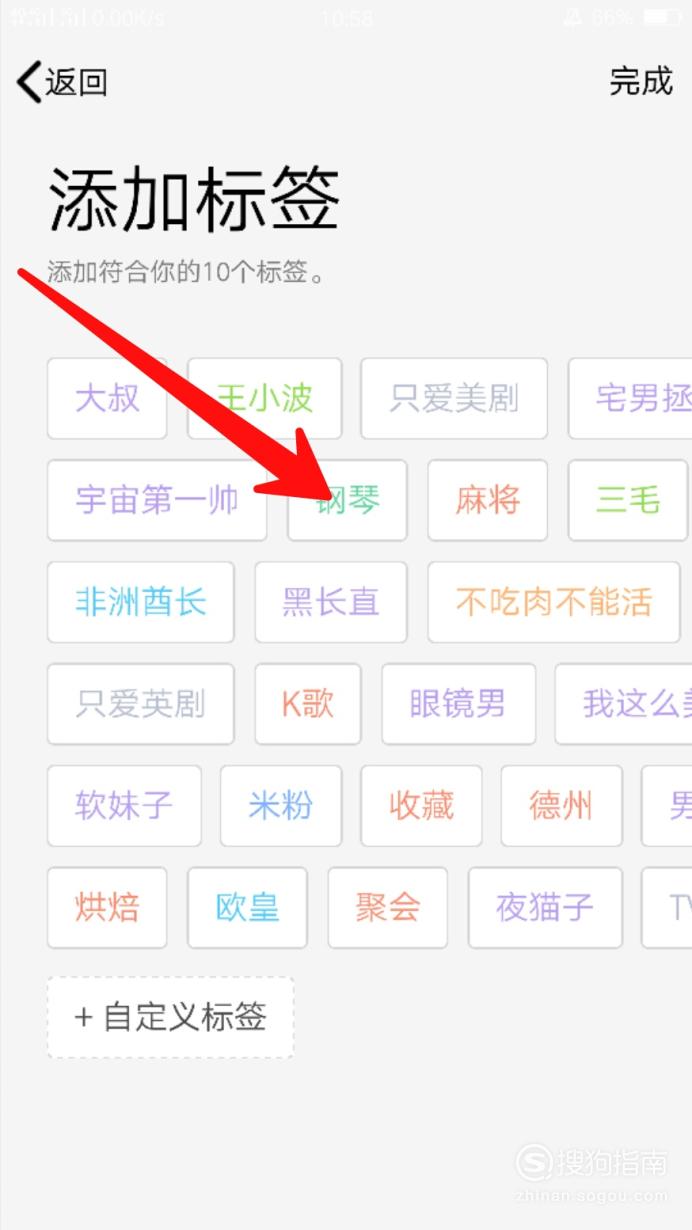Image resolution: width=692 pixels, height=1230 pixels.
Task: Choose the 只爱美剧 tag
Action: [454, 398]
